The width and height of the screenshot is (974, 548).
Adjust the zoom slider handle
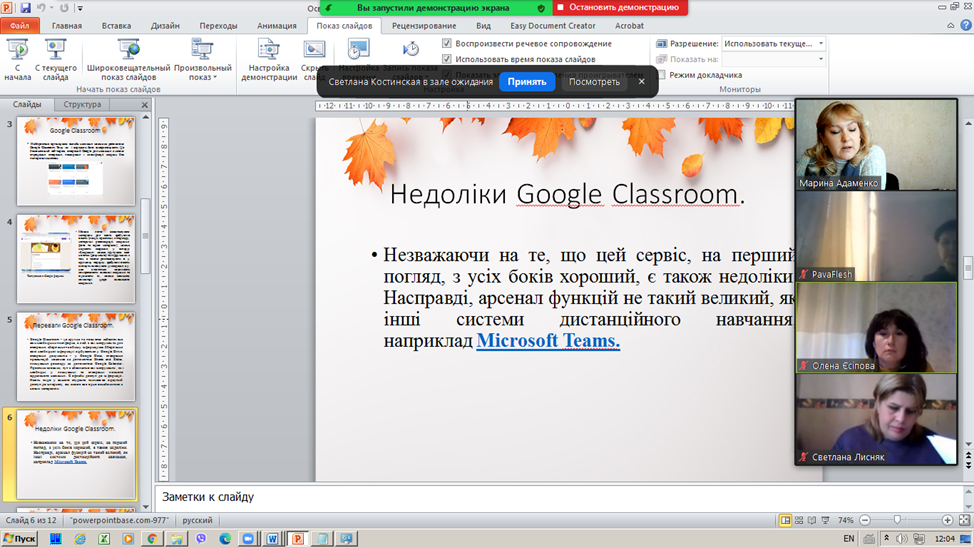tap(897, 519)
